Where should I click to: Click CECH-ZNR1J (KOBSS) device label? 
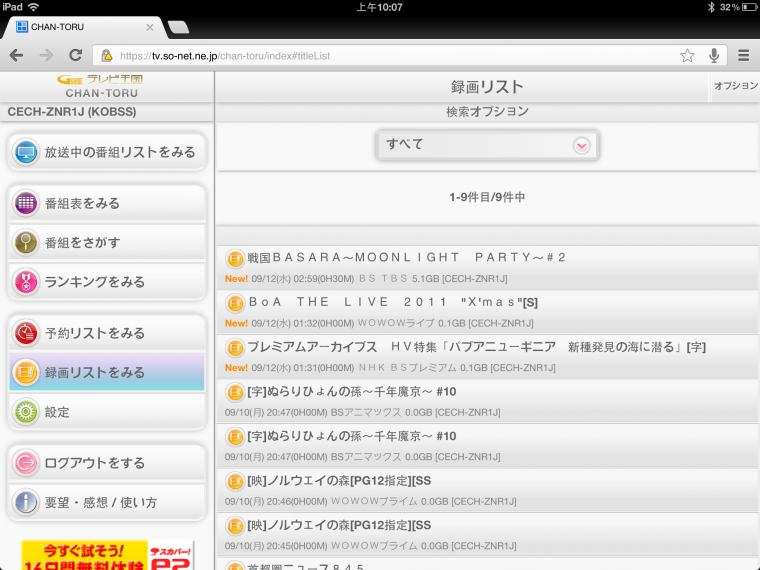pyautogui.click(x=72, y=112)
